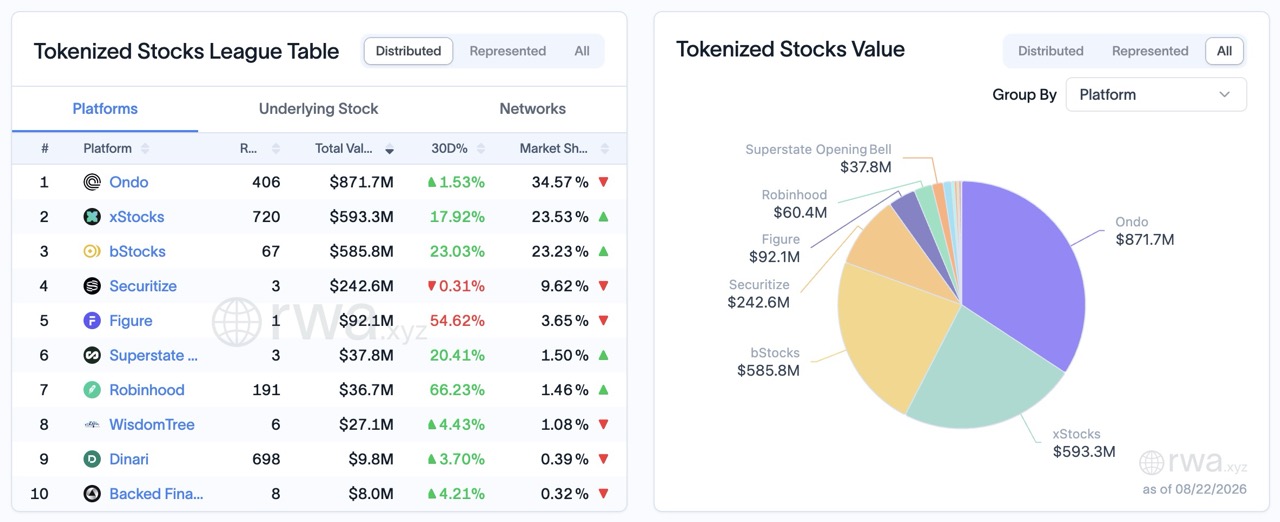1280x522 pixels.
Task: Click the Robinhood $60.4M pie label
Action: (x=794, y=204)
